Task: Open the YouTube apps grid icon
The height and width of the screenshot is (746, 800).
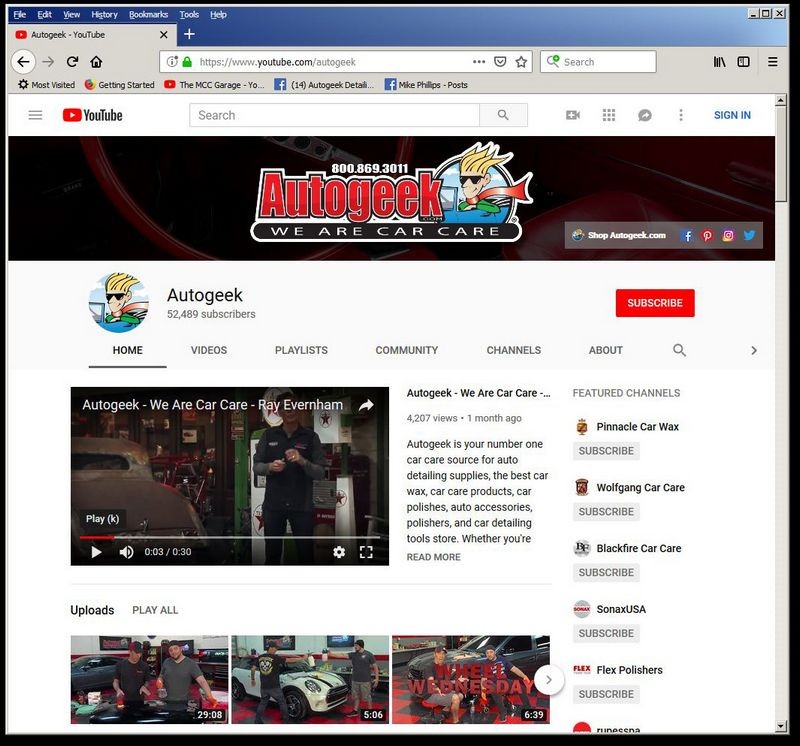Action: (609, 115)
